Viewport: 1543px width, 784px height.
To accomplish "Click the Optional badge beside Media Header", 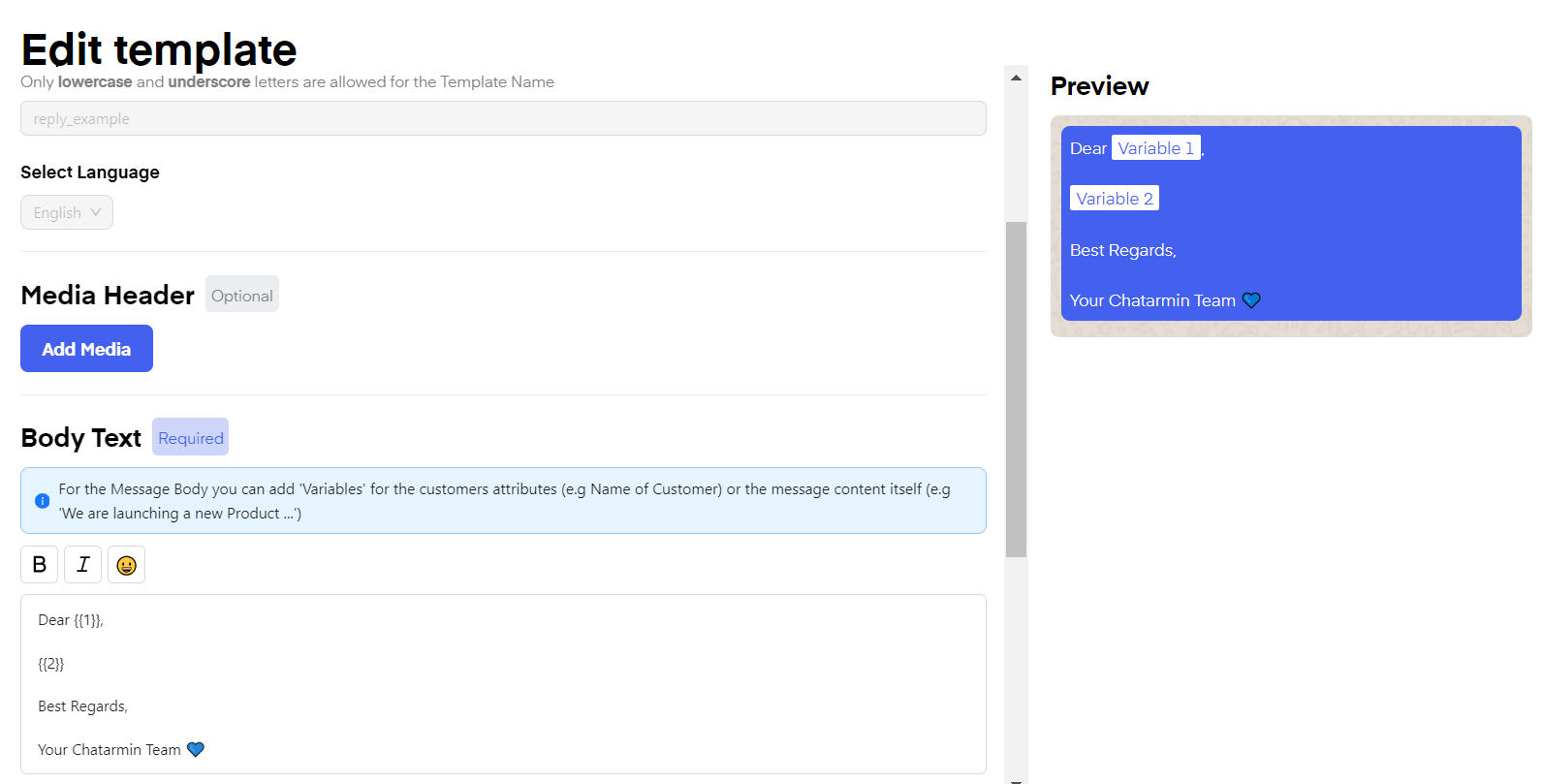I will tap(242, 296).
